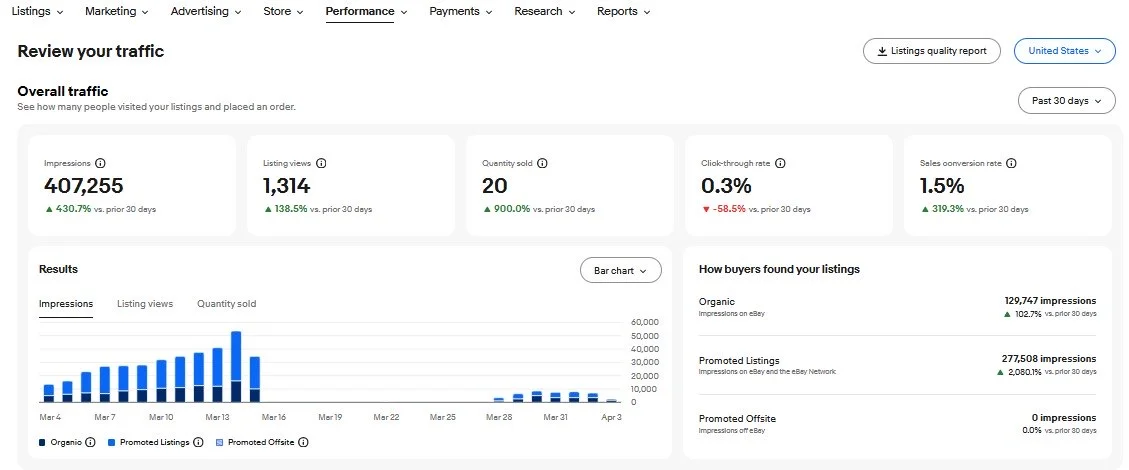Expand the United States country selector

1064,51
